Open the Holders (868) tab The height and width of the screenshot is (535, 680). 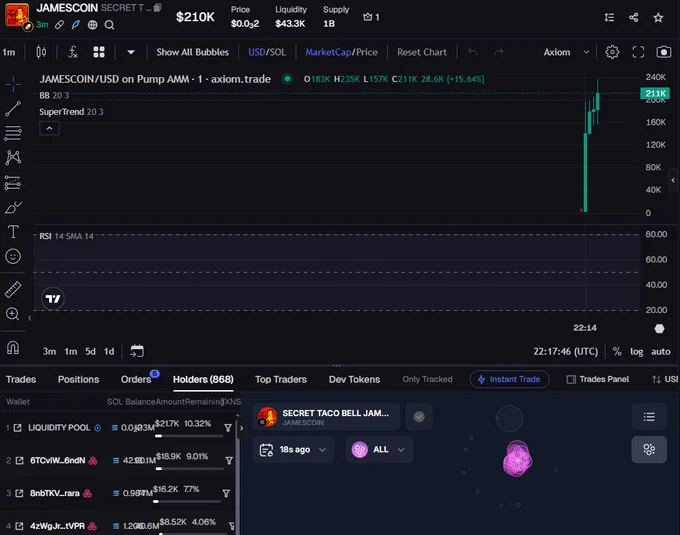pos(203,379)
